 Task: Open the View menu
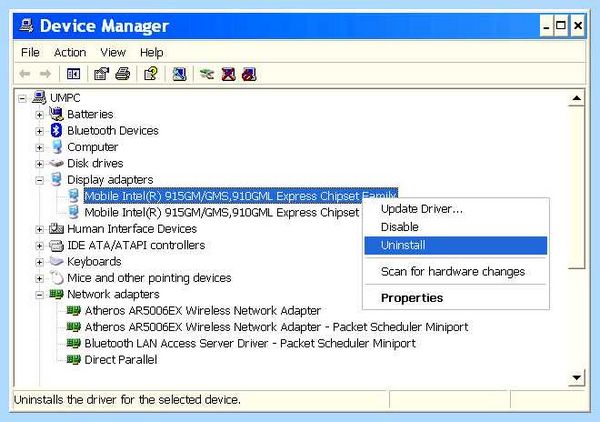coord(113,52)
